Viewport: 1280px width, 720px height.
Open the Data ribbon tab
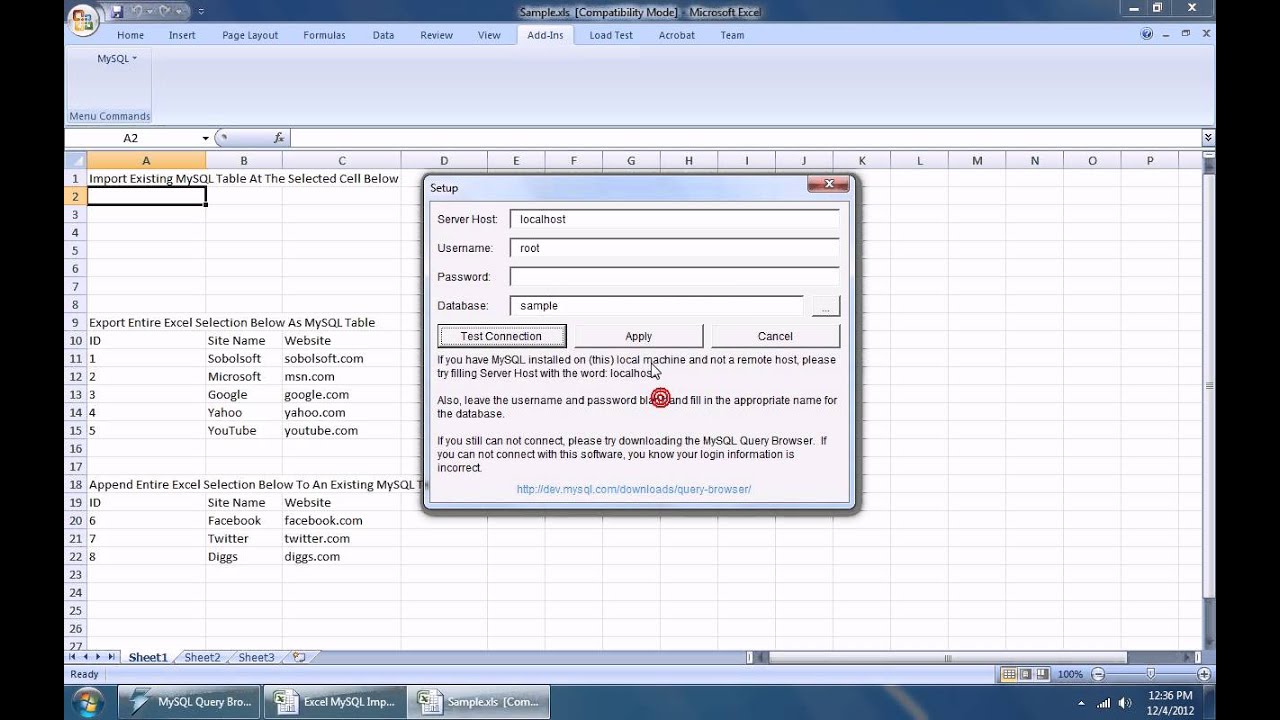pyautogui.click(x=383, y=35)
